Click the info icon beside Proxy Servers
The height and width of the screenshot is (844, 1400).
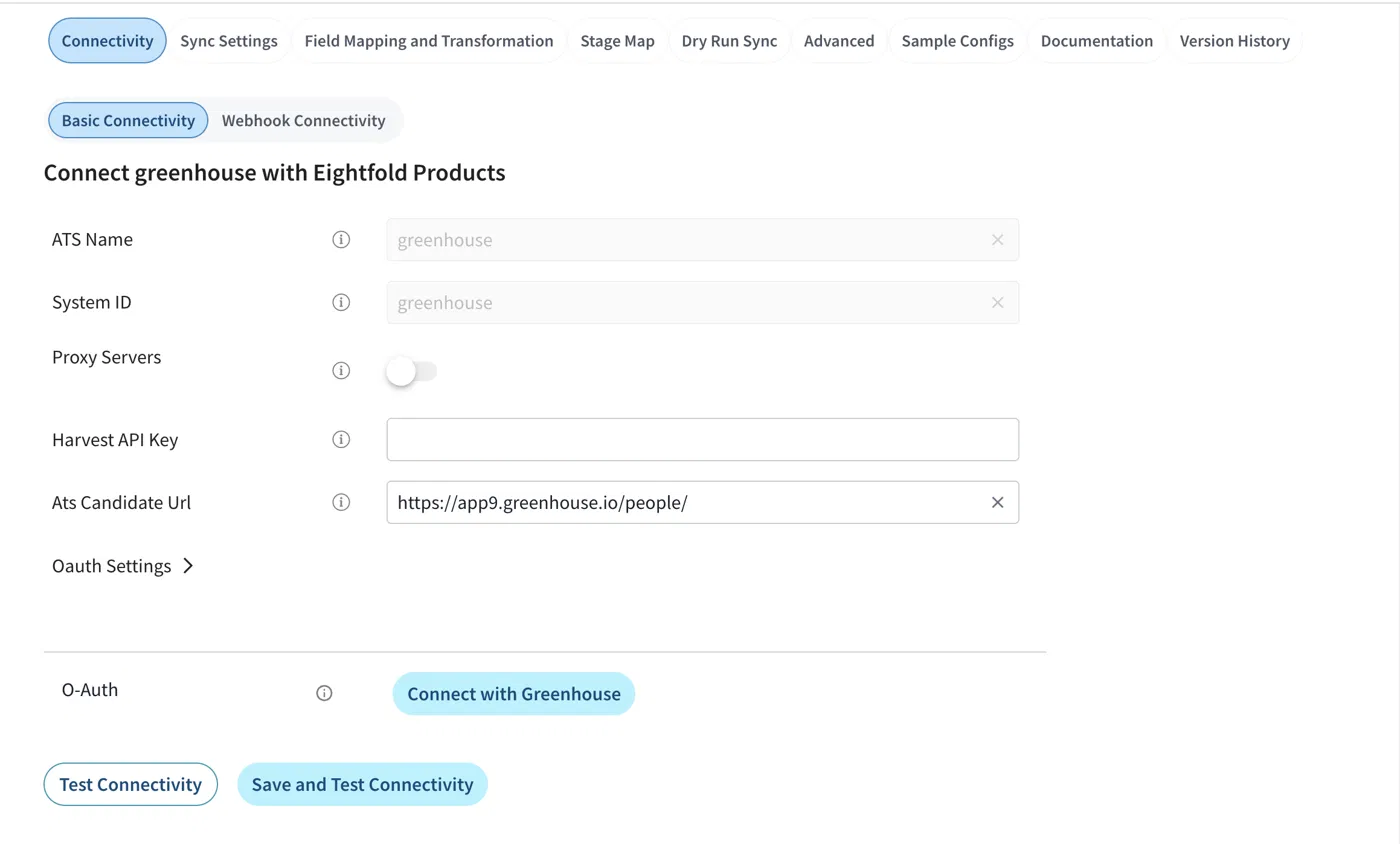point(341,371)
